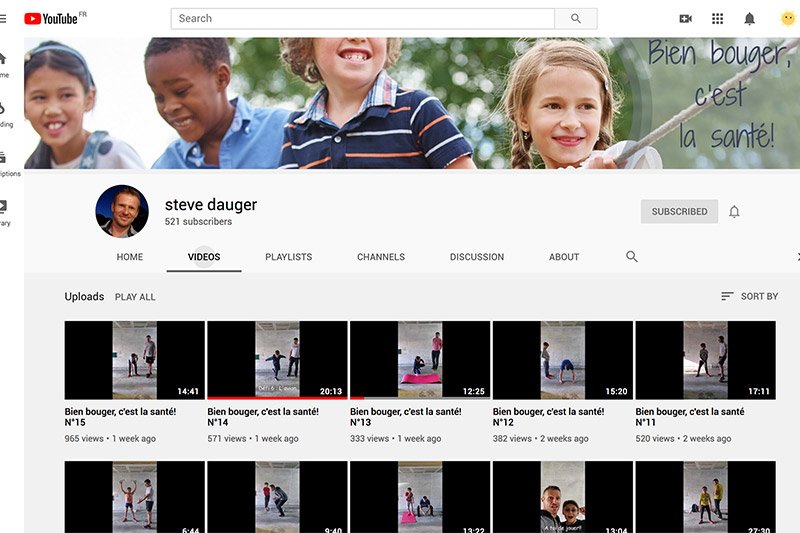Click the channel name steve dauger
This screenshot has width=800, height=533.
click(x=211, y=205)
